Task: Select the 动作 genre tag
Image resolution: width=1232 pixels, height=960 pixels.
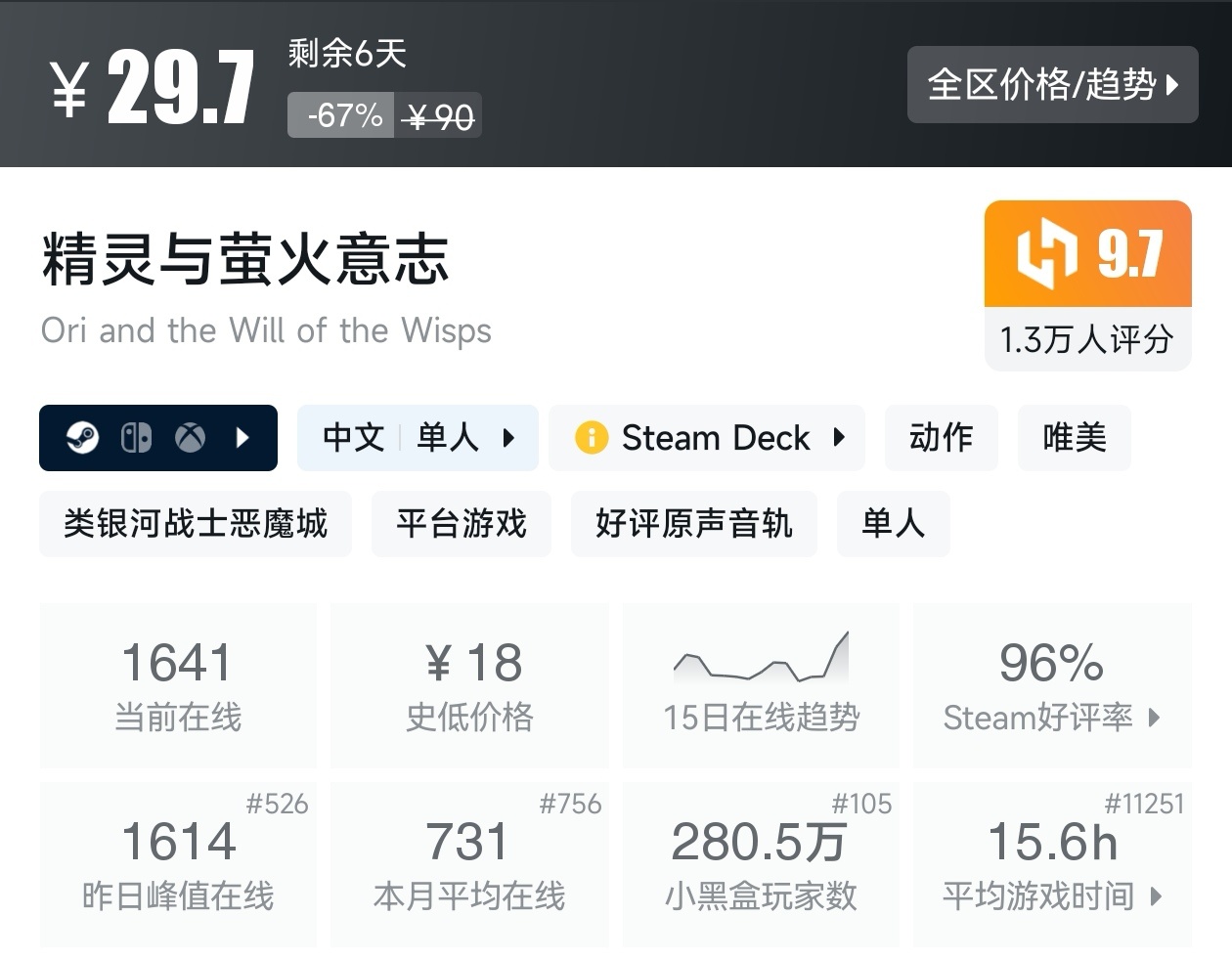Action: 941,437
